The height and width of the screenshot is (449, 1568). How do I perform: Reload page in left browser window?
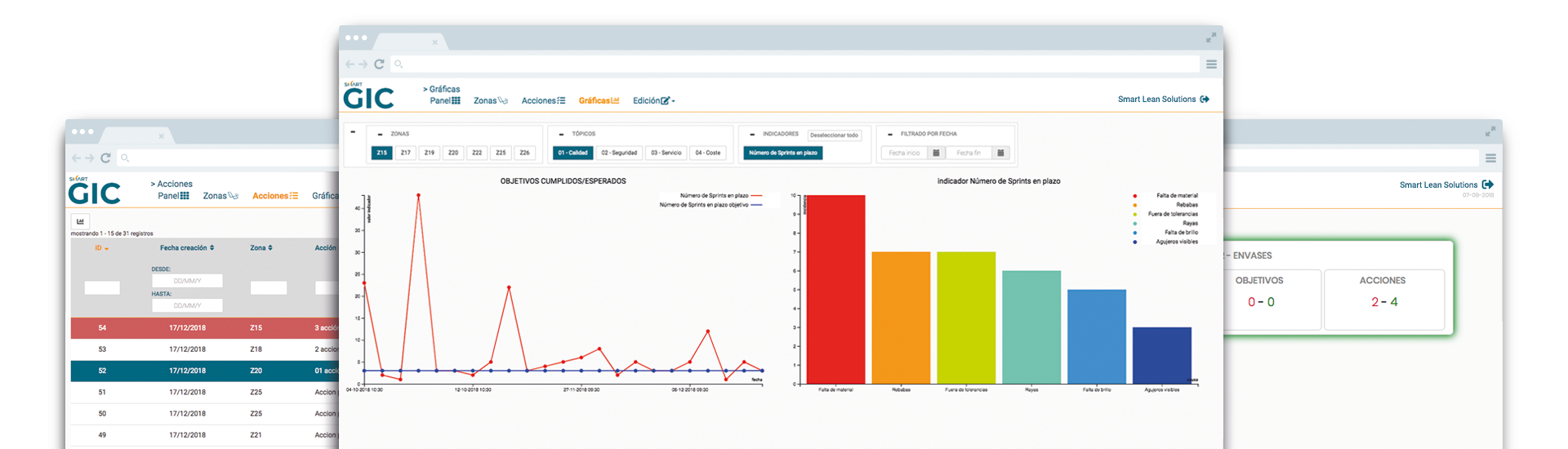pos(105,158)
